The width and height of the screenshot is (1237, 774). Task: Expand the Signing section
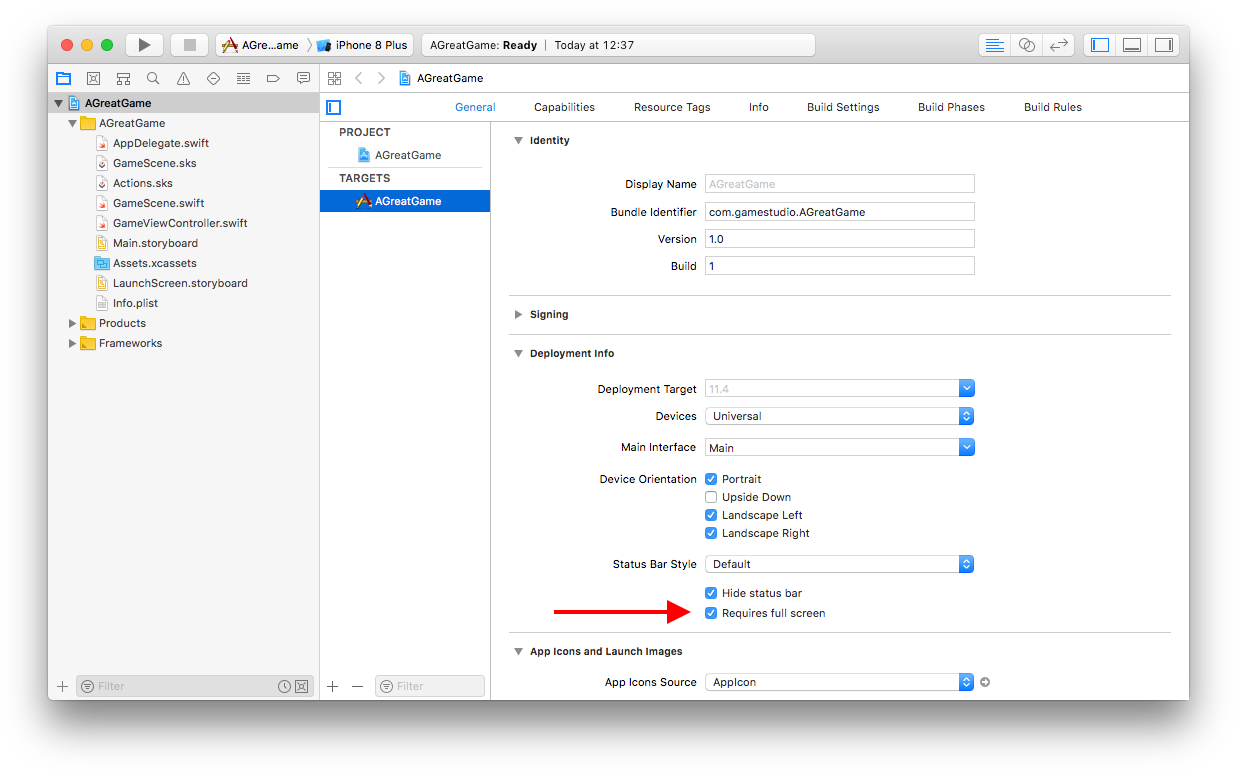pyautogui.click(x=518, y=314)
